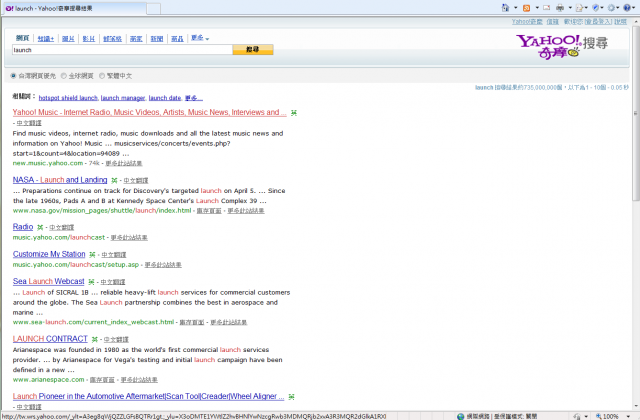Open the dropdown arrow next to RSS feeds icon

tap(537, 8)
